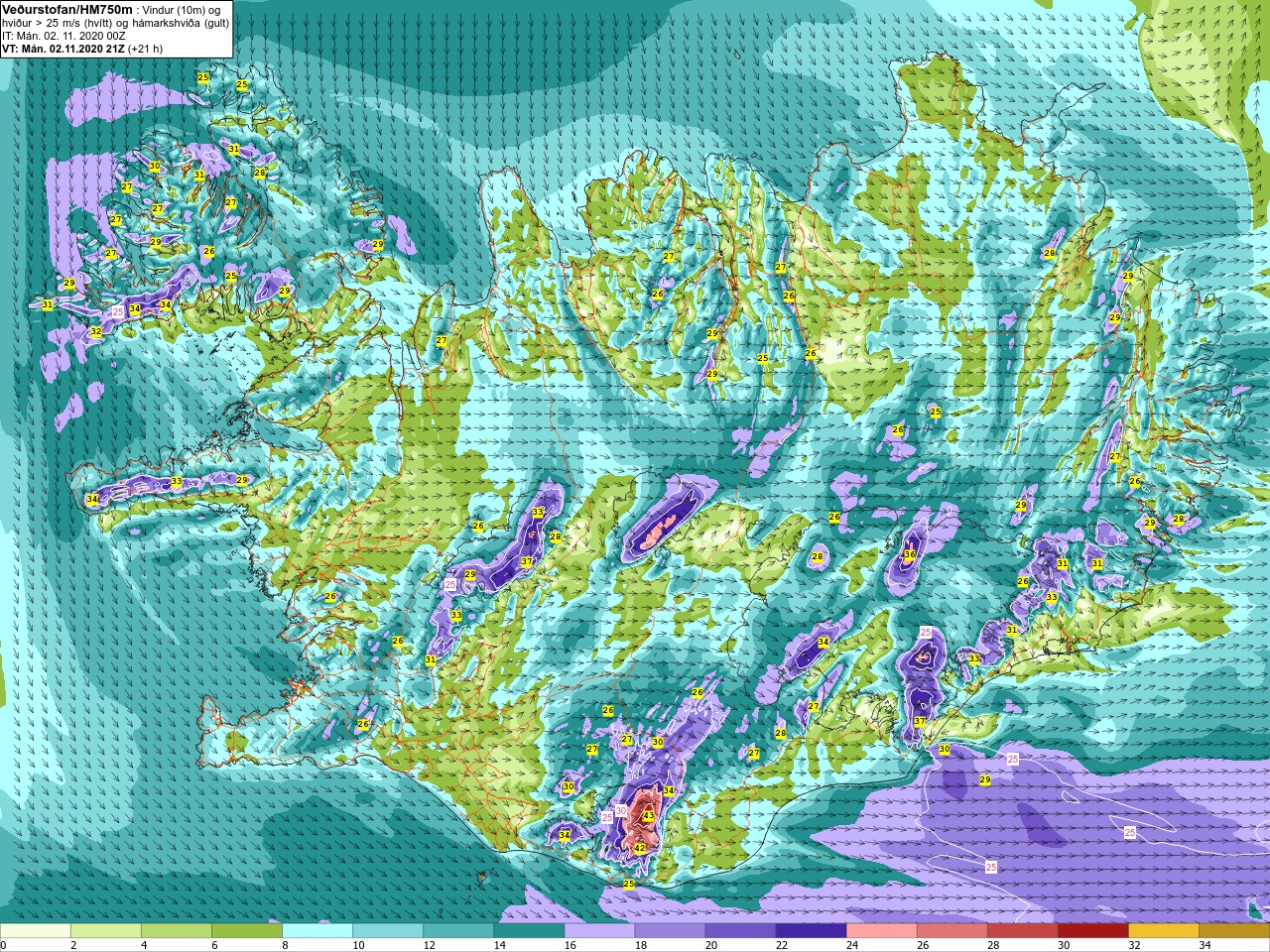1270x952 pixels.
Task: Click the 'IT: Mán. 02. 11. 2020 00Z' line
Action: (63, 35)
